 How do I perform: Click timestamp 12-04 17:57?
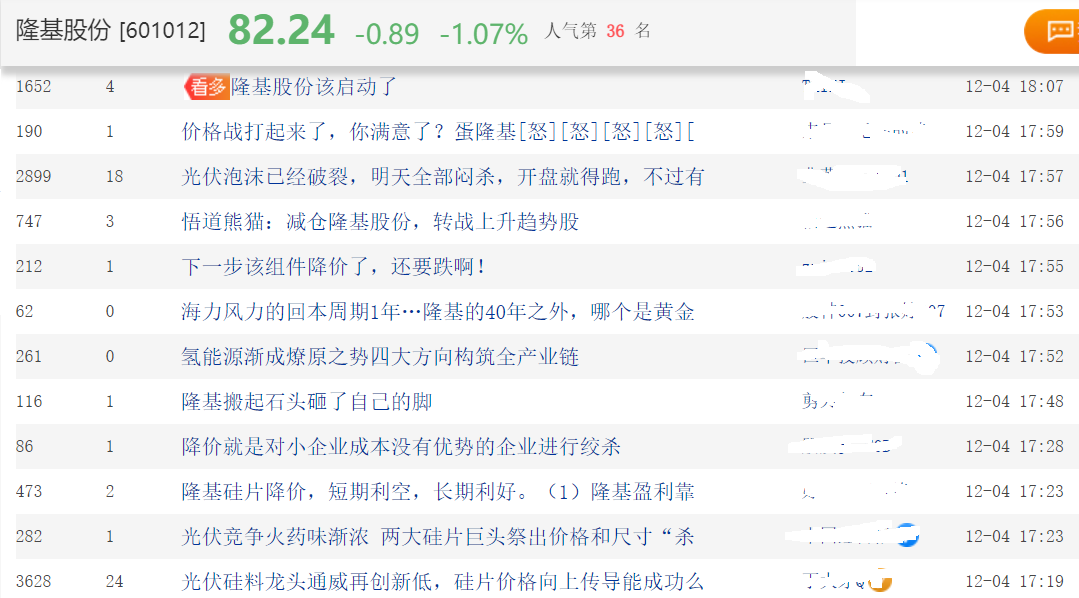pyautogui.click(x=1014, y=177)
